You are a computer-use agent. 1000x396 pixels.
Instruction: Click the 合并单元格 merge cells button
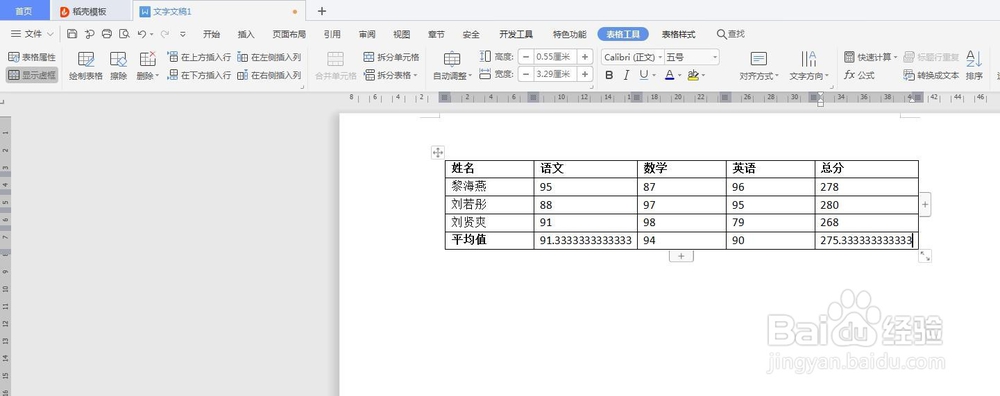click(335, 66)
